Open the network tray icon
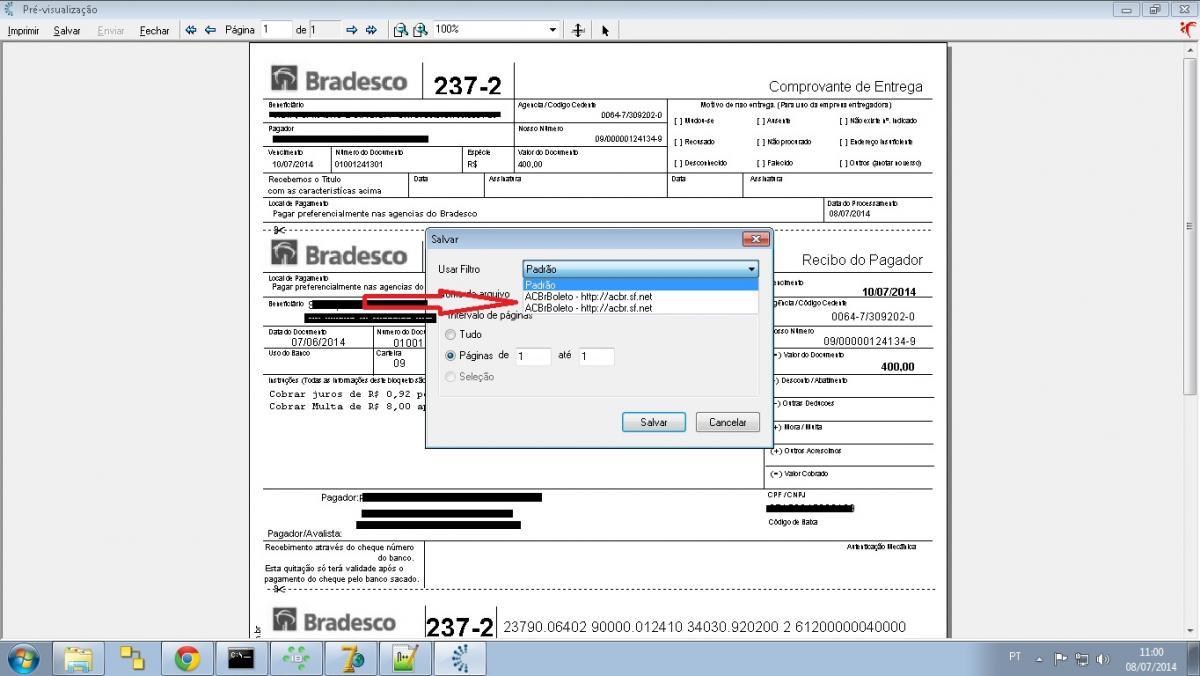Image resolution: width=1200 pixels, height=676 pixels. pyautogui.click(x=1081, y=659)
